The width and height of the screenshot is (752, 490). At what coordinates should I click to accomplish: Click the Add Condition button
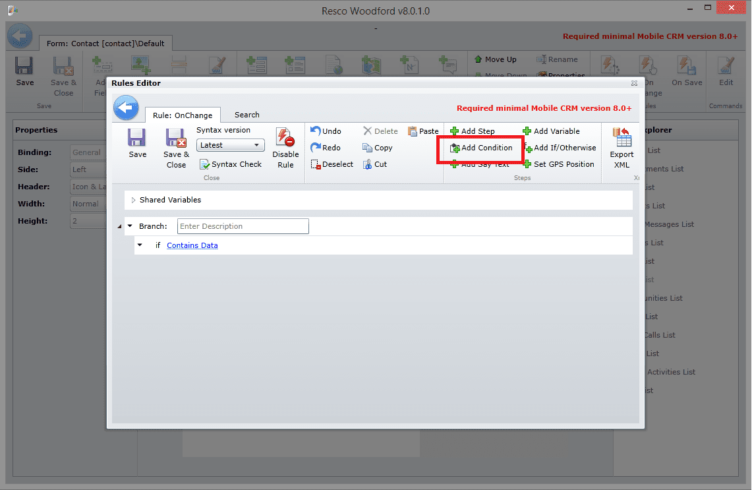click(481, 148)
